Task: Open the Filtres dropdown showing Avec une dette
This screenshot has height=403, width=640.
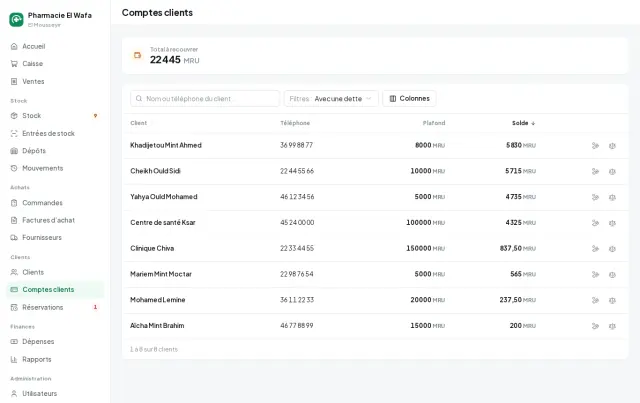Action: [x=331, y=98]
